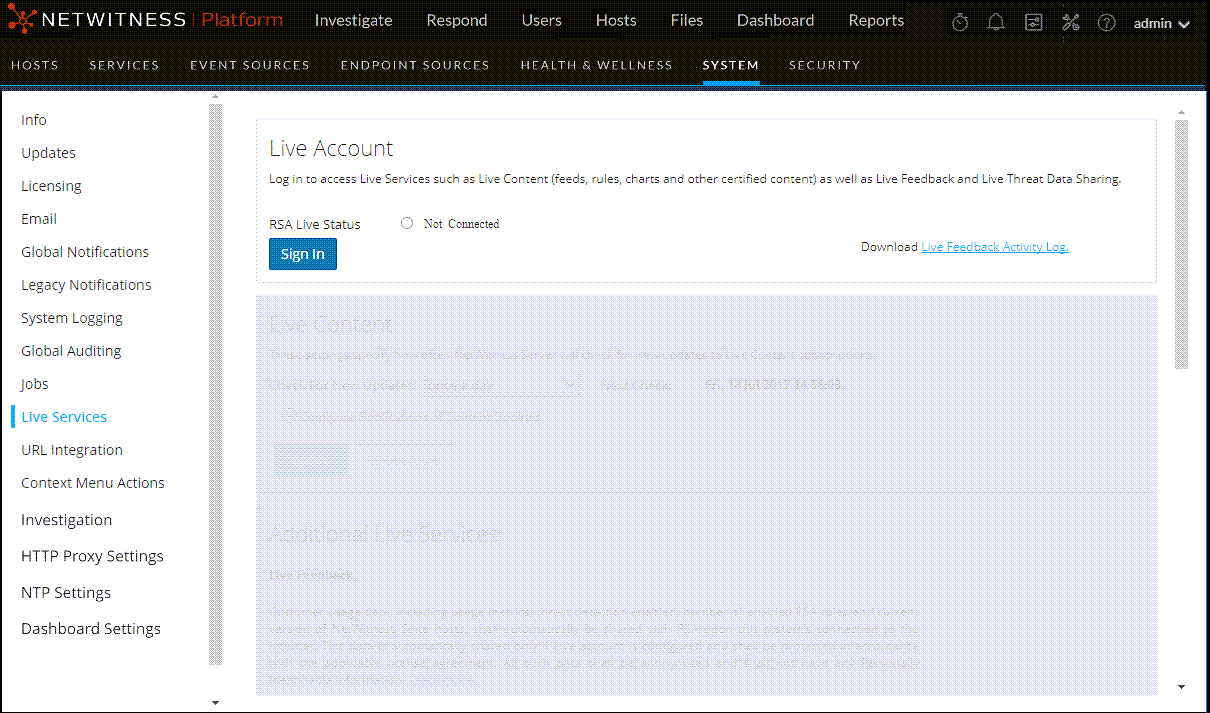Select URL Integration in the sidebar
The height and width of the screenshot is (713, 1210).
click(71, 449)
